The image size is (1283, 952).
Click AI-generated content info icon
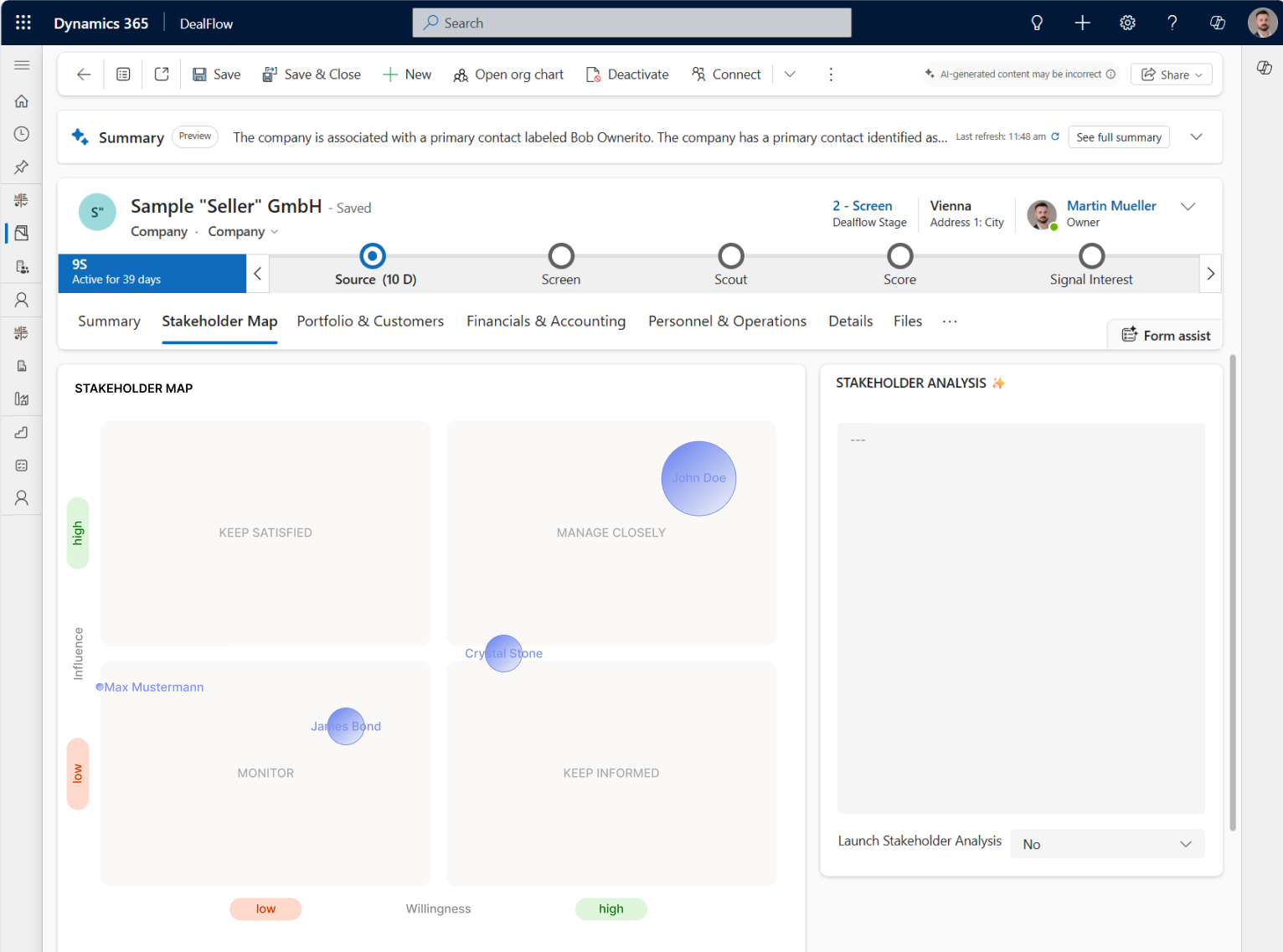tap(1111, 75)
